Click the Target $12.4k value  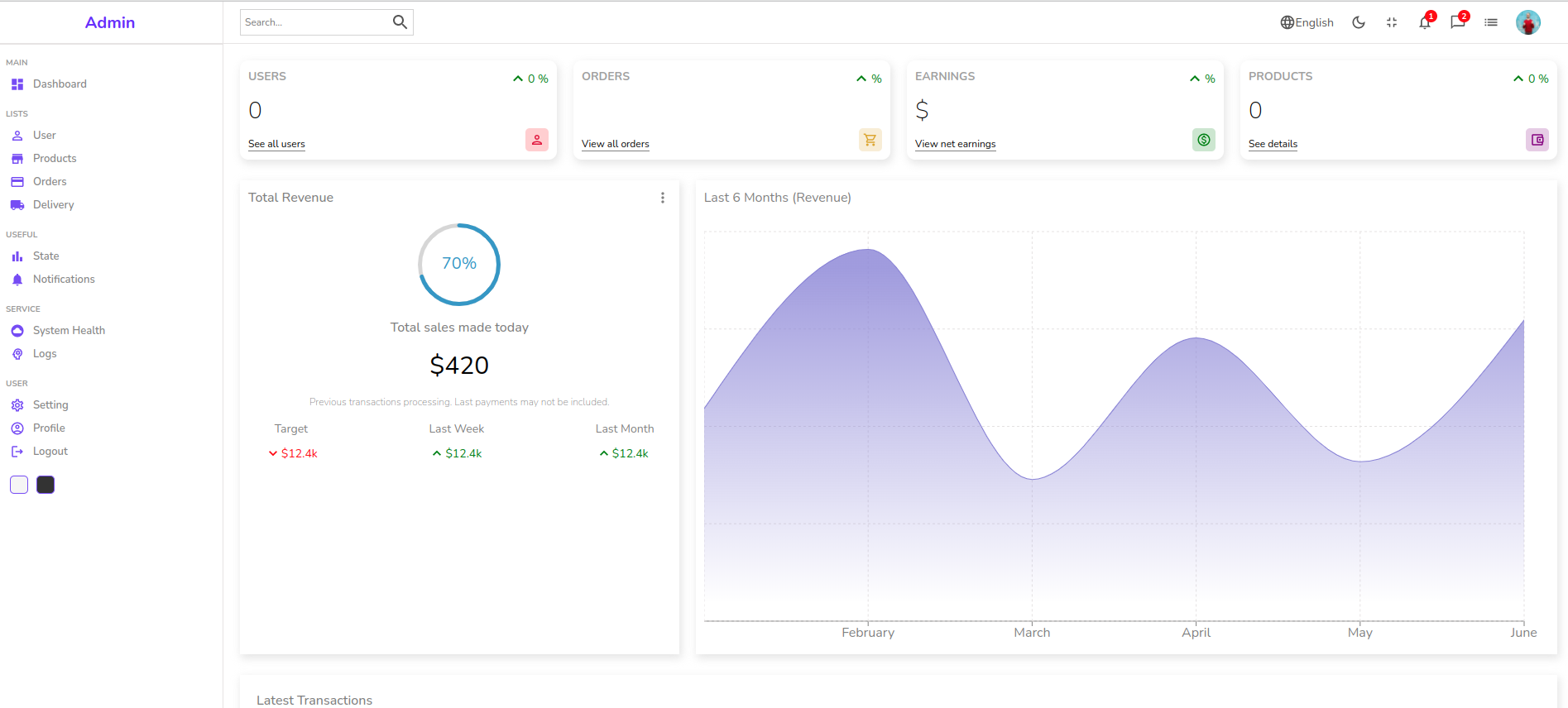click(x=293, y=453)
